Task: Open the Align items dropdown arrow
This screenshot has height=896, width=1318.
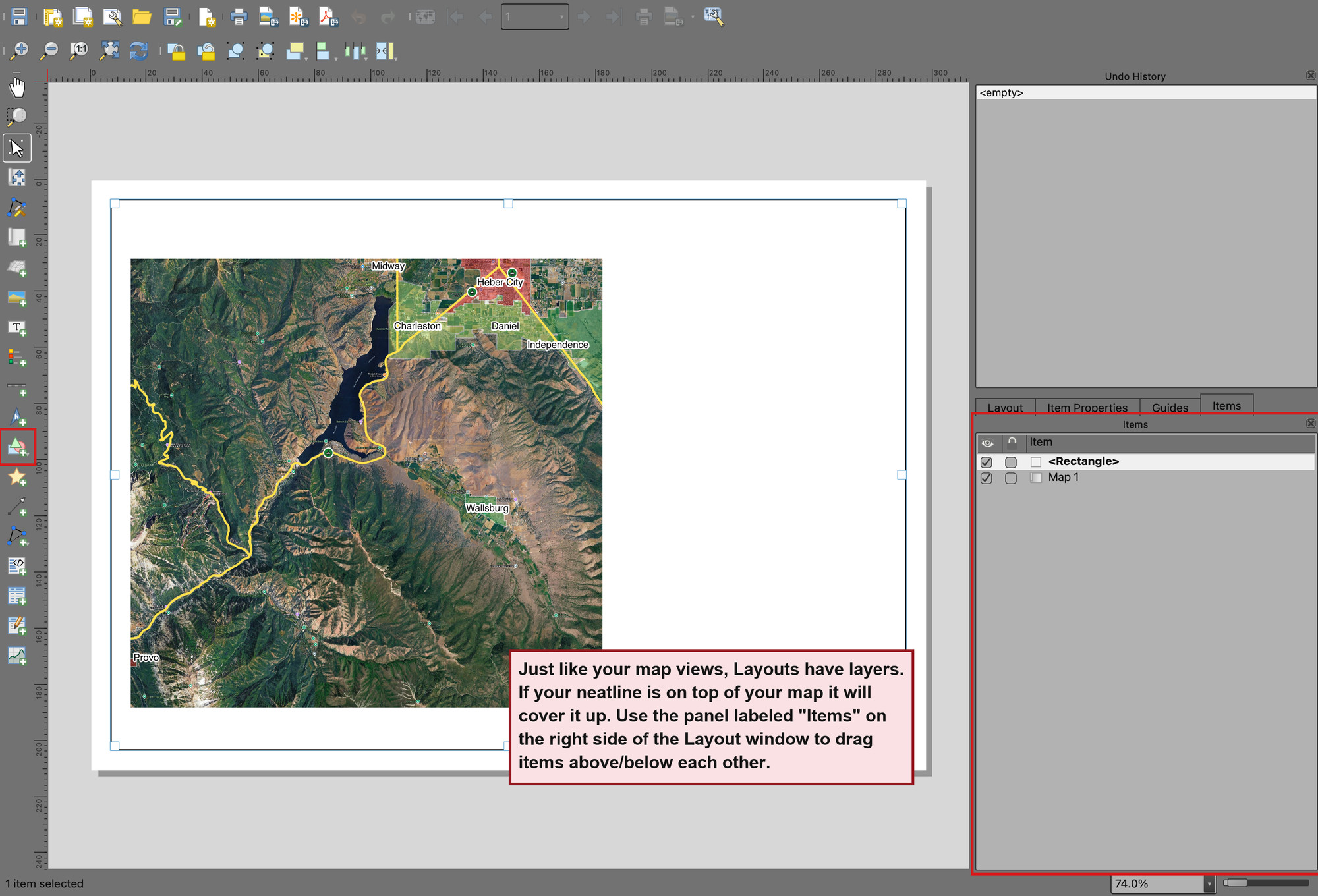Action: pos(336,59)
